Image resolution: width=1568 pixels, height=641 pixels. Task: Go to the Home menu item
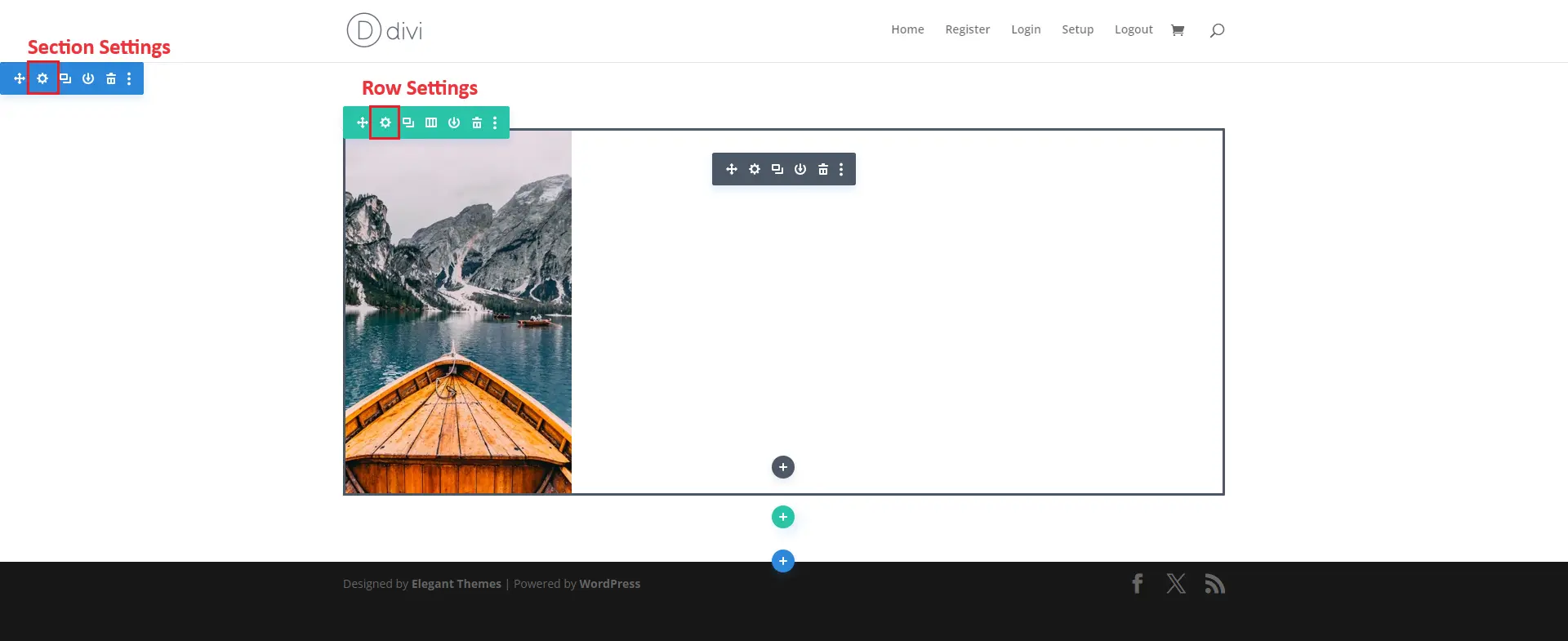(x=907, y=29)
